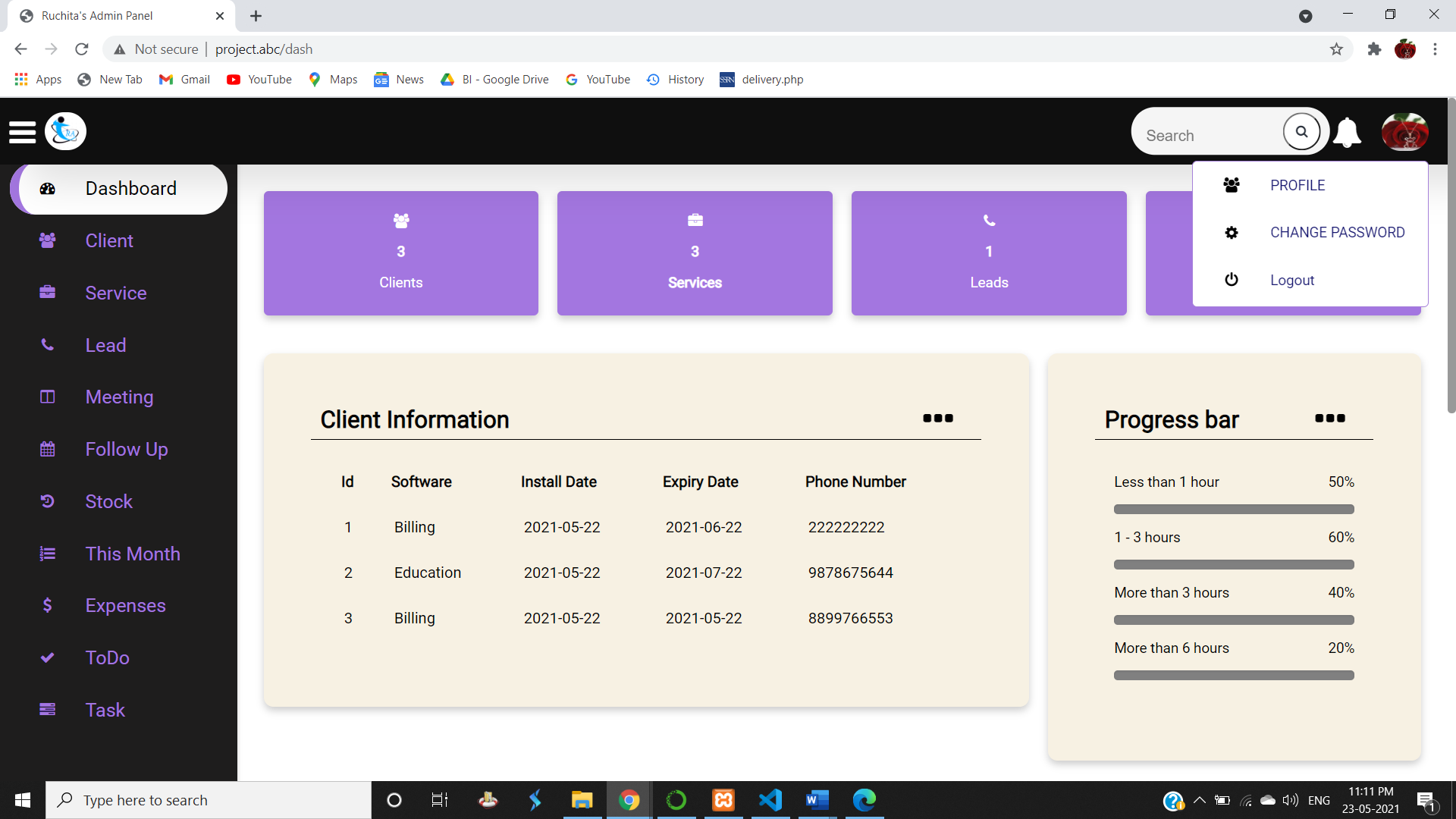Screen dimensions: 1456x819
Task: Open Client Information three-dots menu
Action: 938,419
